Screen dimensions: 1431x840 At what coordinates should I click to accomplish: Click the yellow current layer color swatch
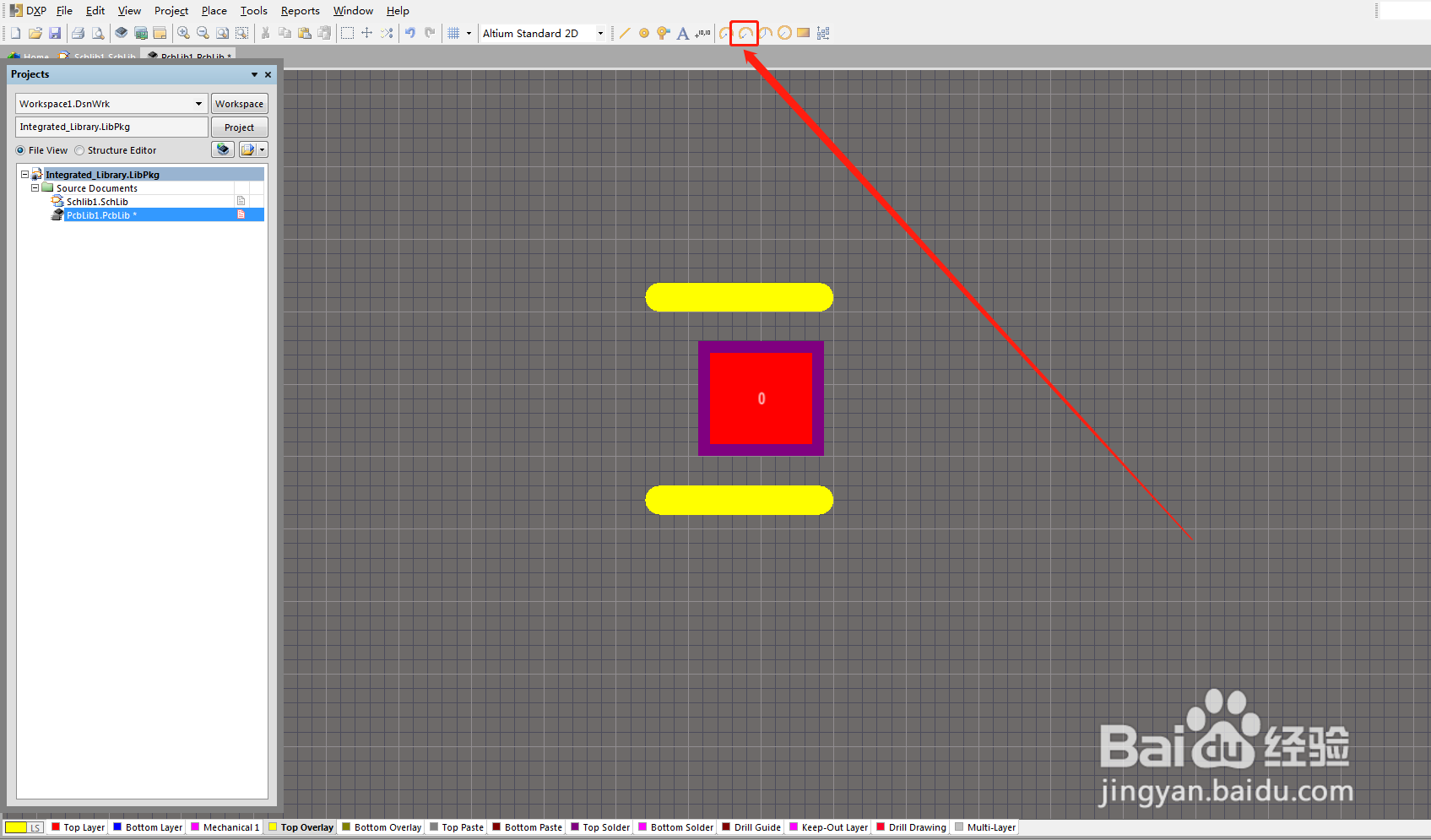(16, 827)
